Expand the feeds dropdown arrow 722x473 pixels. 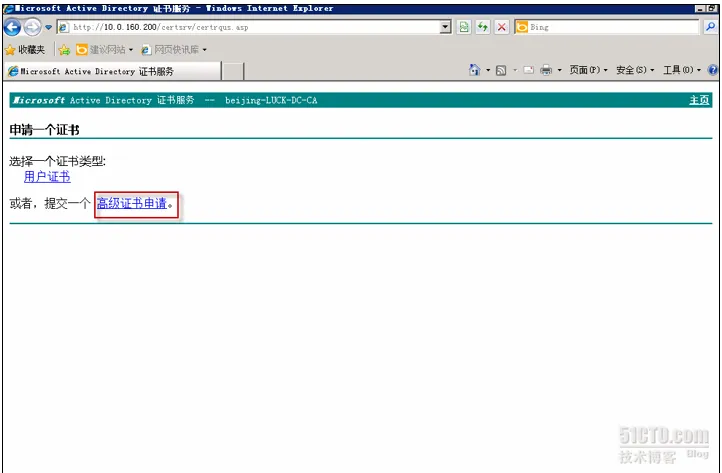pyautogui.click(x=515, y=70)
